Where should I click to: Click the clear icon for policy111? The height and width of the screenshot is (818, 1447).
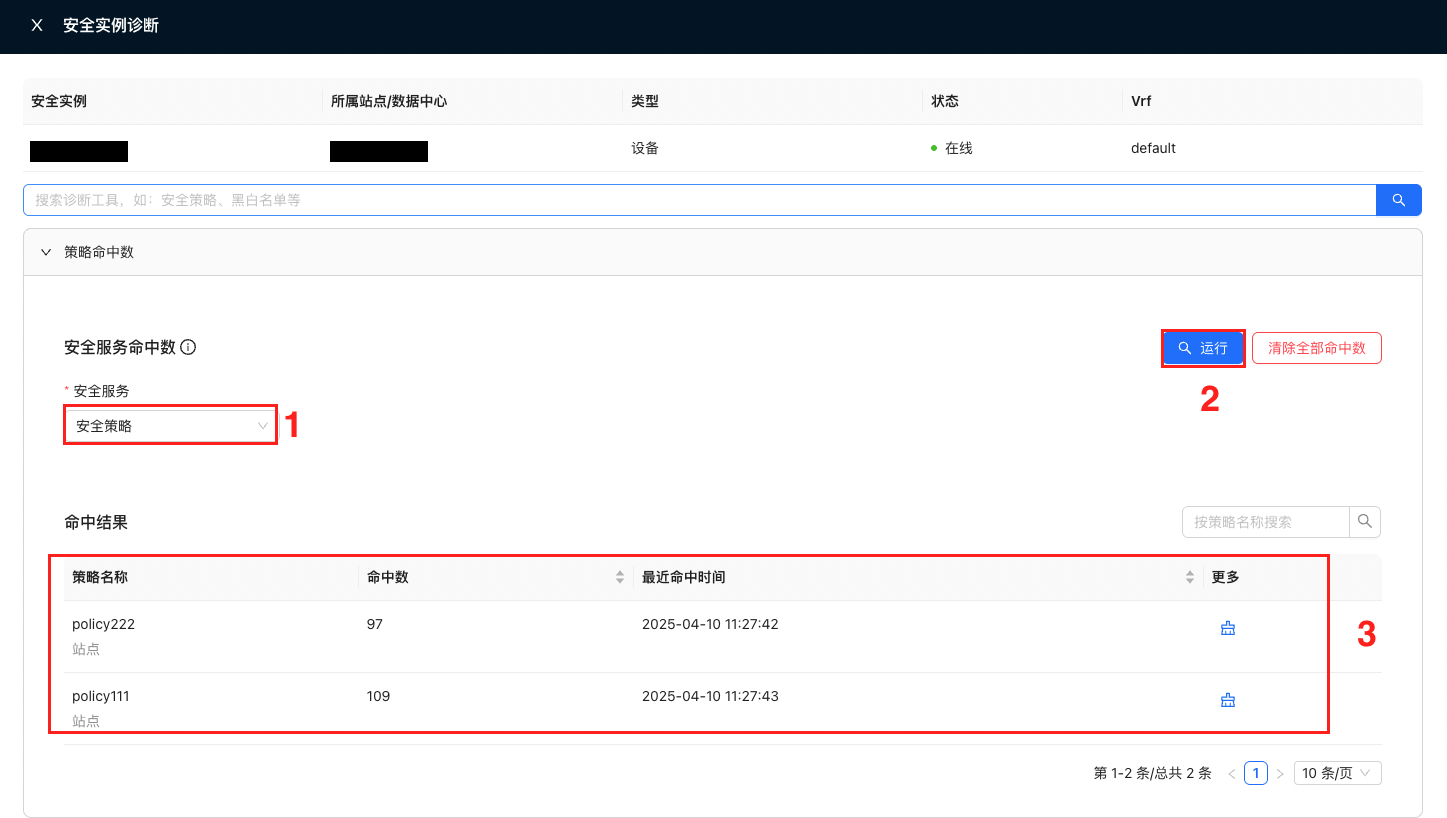[1228, 700]
